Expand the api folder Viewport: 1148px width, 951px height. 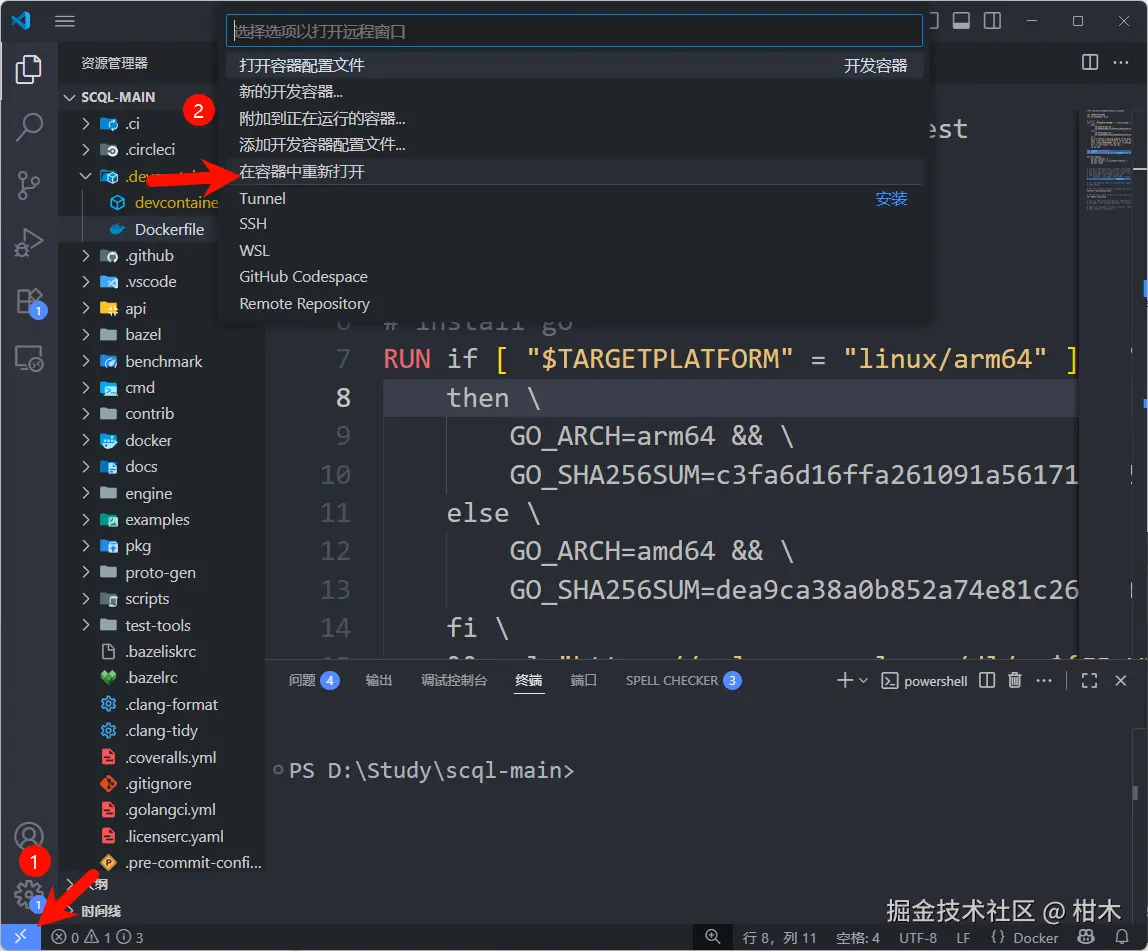click(x=86, y=308)
